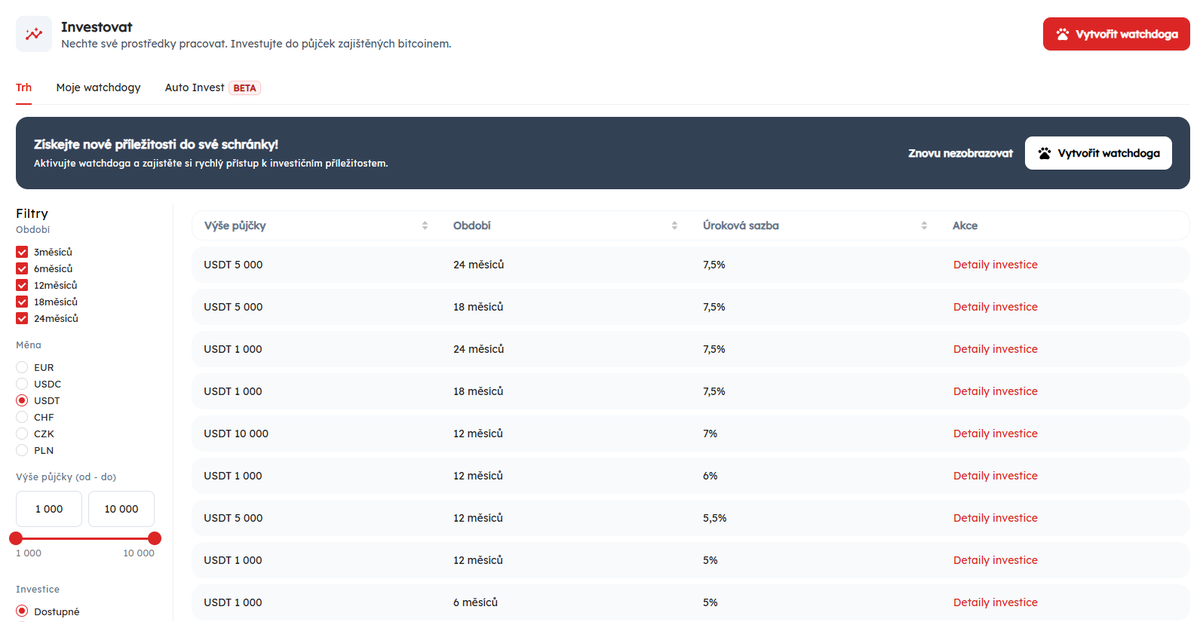
Task: Uncheck the 3měsíců period filter
Action: click(x=22, y=252)
